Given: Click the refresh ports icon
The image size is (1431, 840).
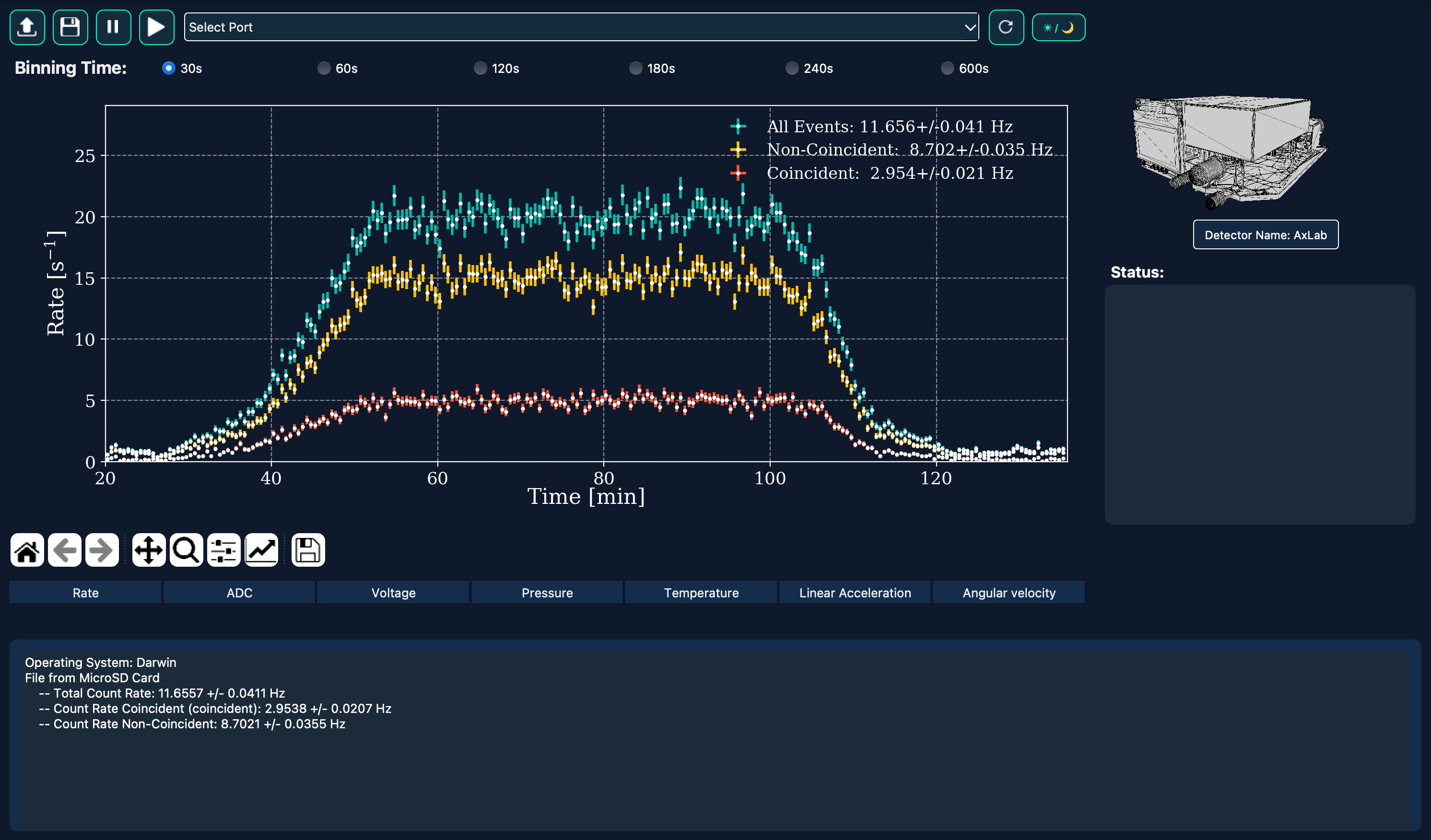Looking at the screenshot, I should point(1006,27).
